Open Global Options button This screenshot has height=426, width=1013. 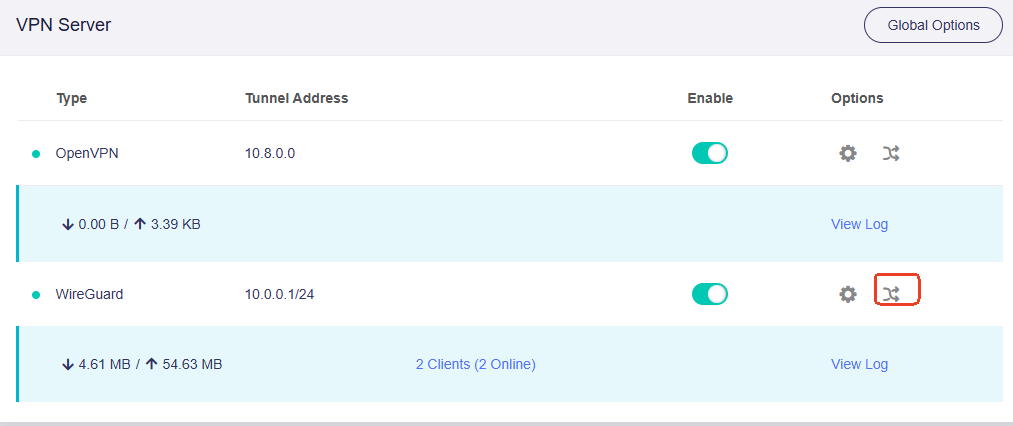pyautogui.click(x=934, y=25)
